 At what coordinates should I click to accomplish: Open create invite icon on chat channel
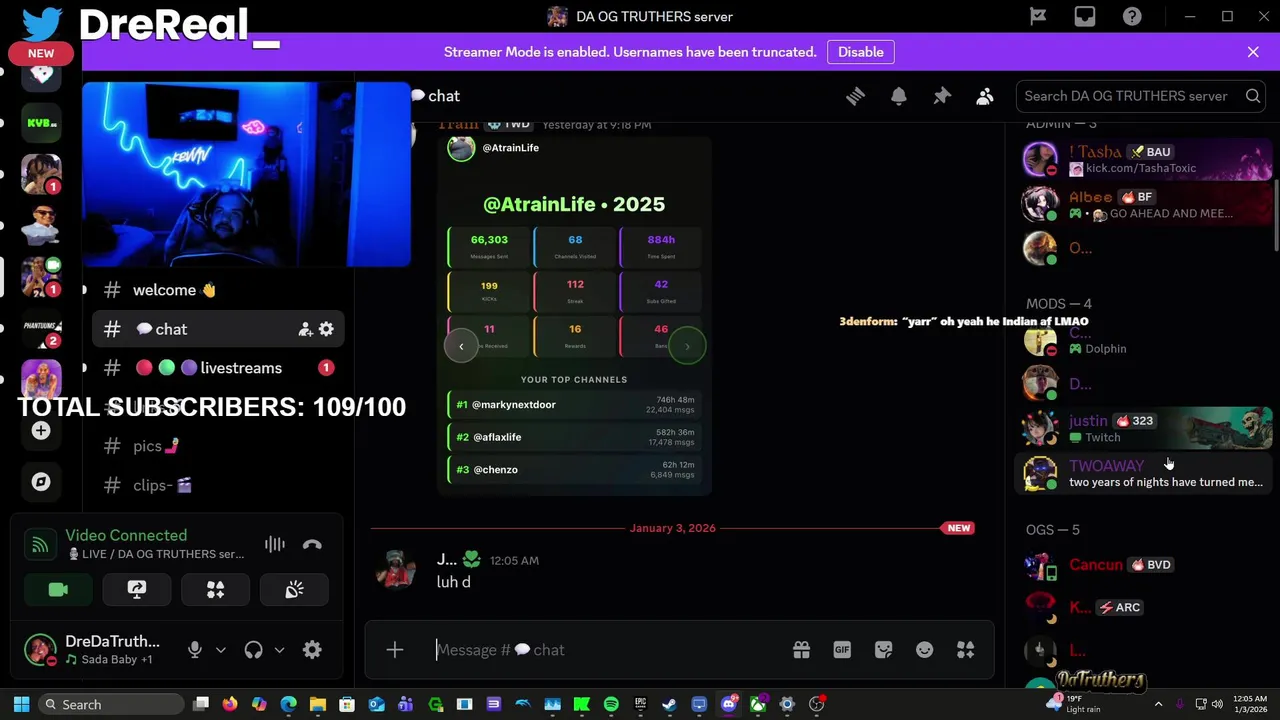click(x=305, y=329)
